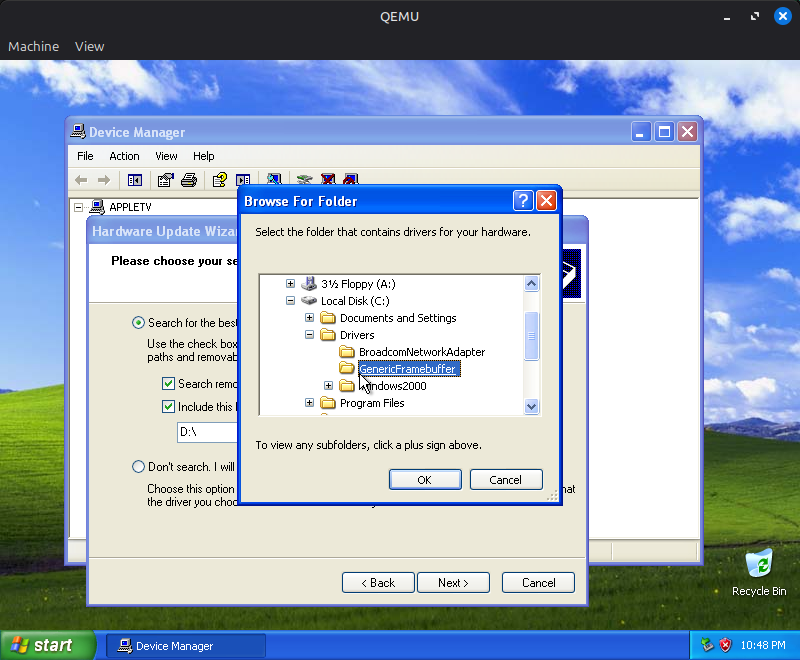Viewport: 800px width, 660px height.
Task: Click the Print icon in the toolbar
Action: click(188, 179)
